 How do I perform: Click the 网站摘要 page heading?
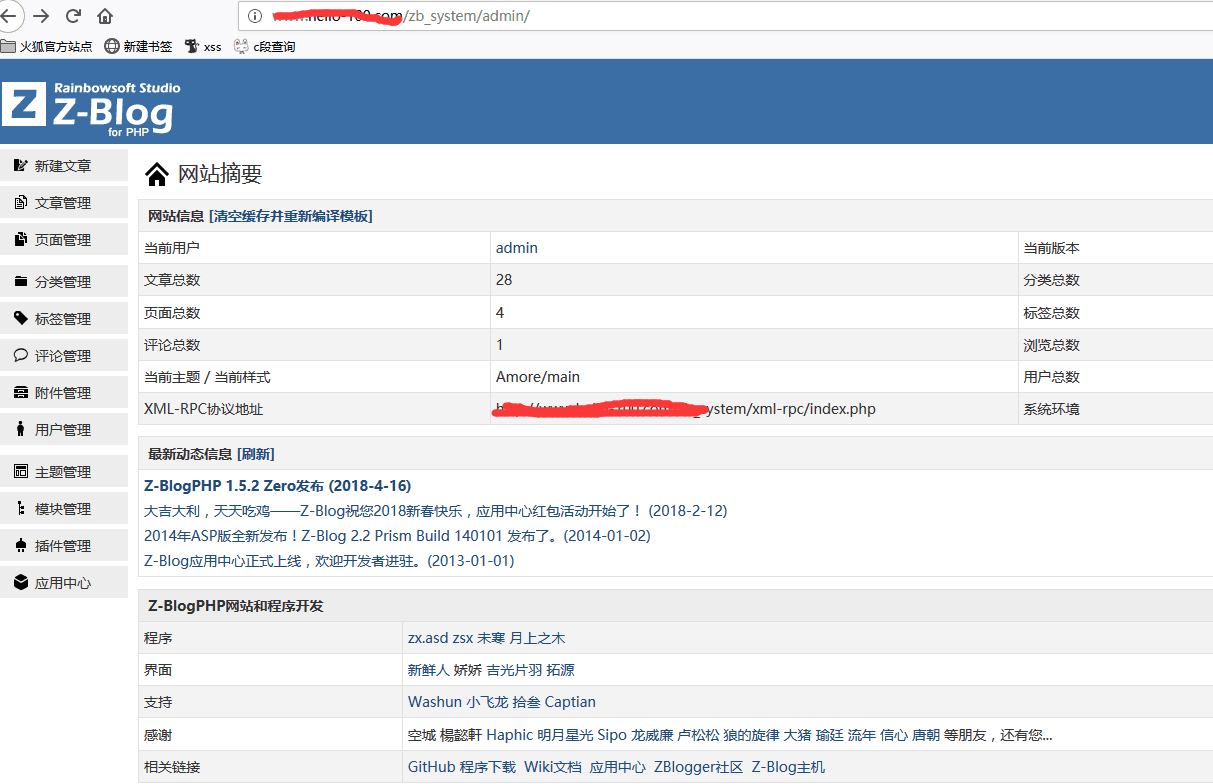[220, 174]
